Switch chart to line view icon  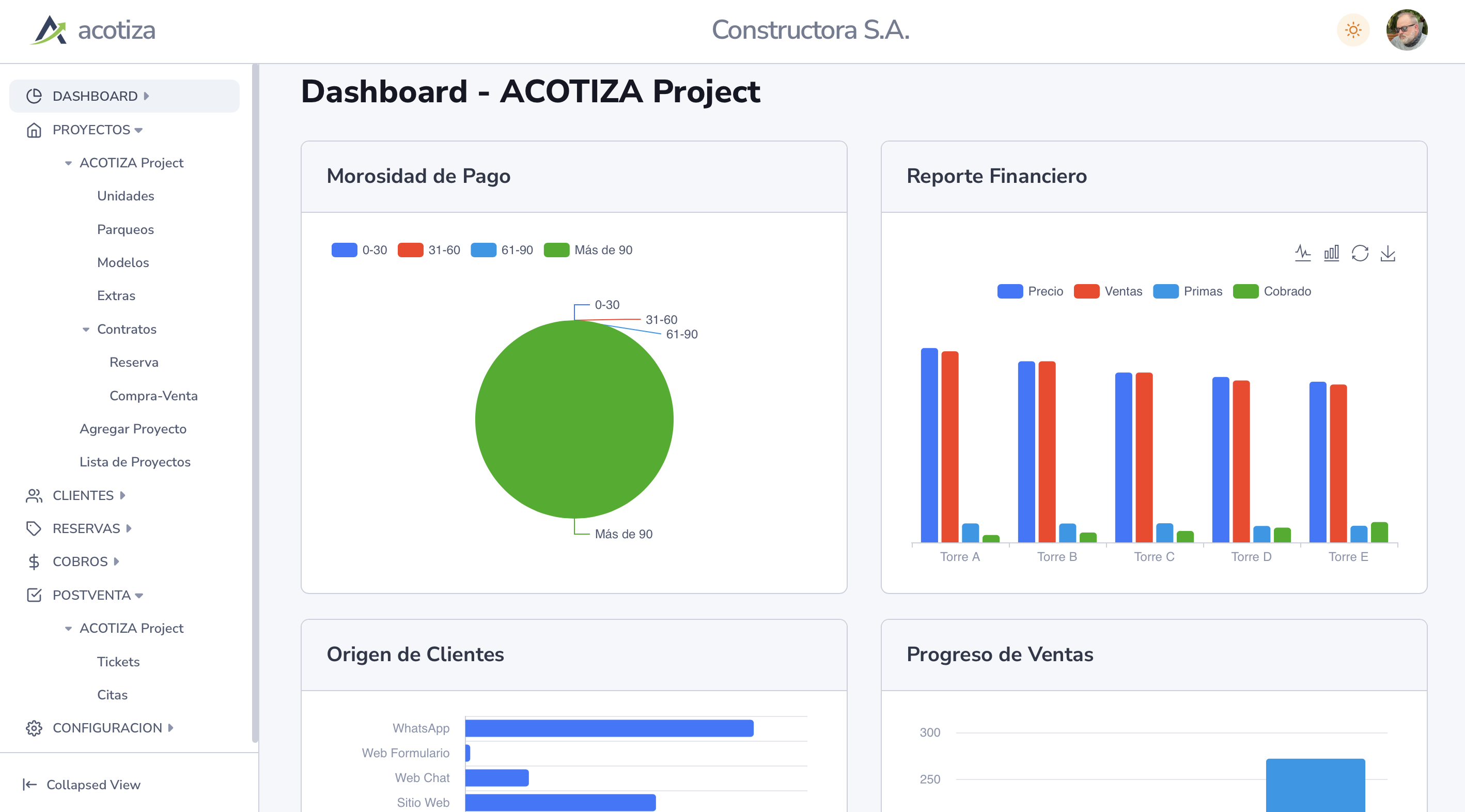point(1302,253)
